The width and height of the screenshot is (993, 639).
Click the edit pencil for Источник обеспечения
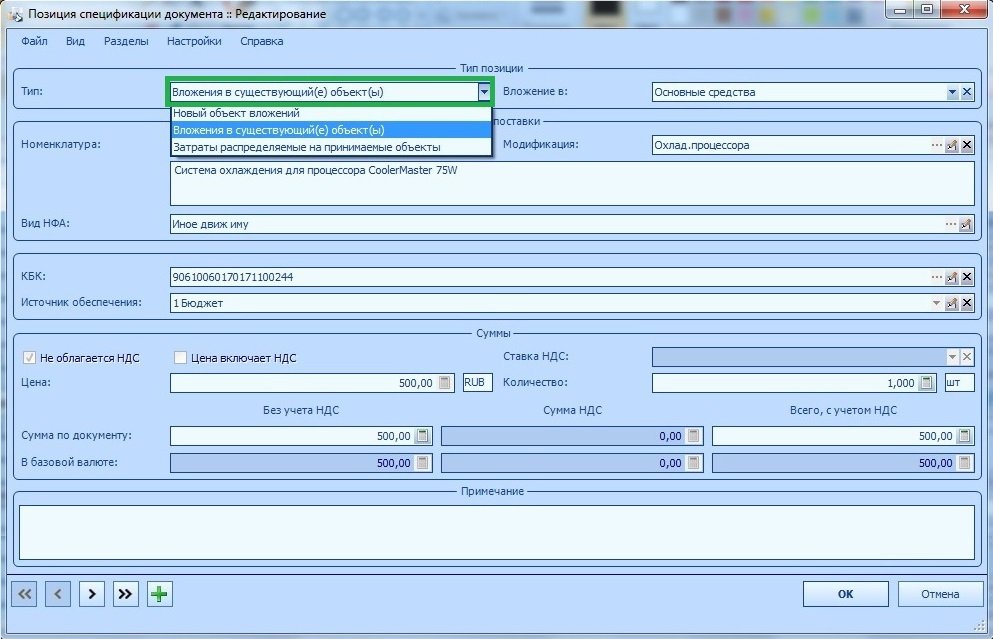click(x=952, y=303)
